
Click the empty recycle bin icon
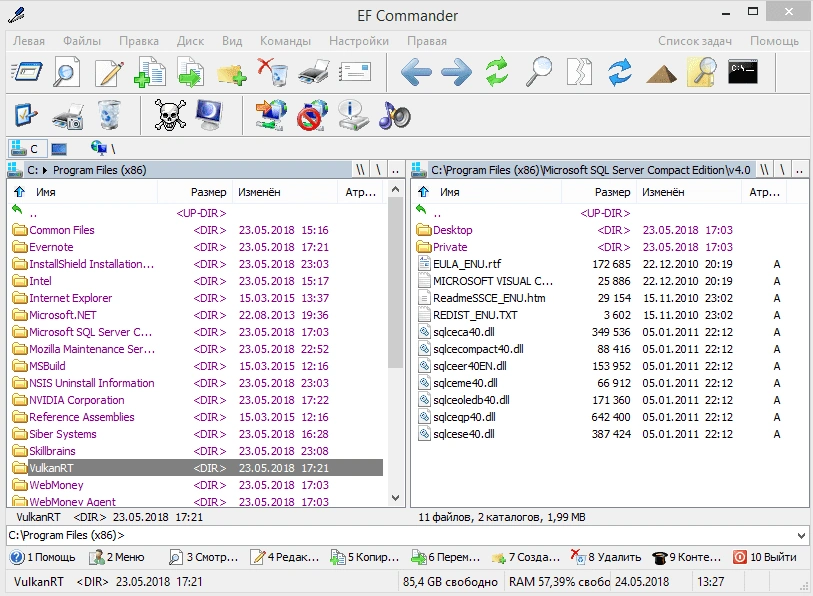[109, 115]
